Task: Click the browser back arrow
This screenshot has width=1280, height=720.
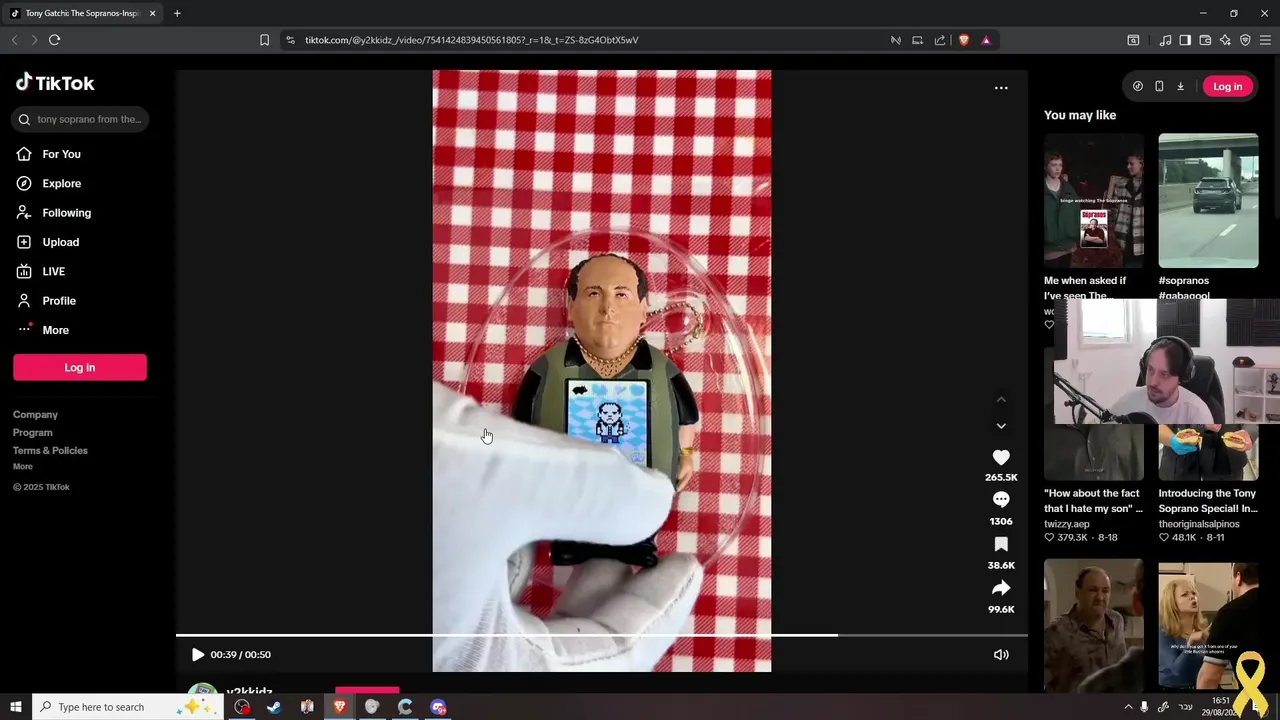Action: (x=14, y=40)
